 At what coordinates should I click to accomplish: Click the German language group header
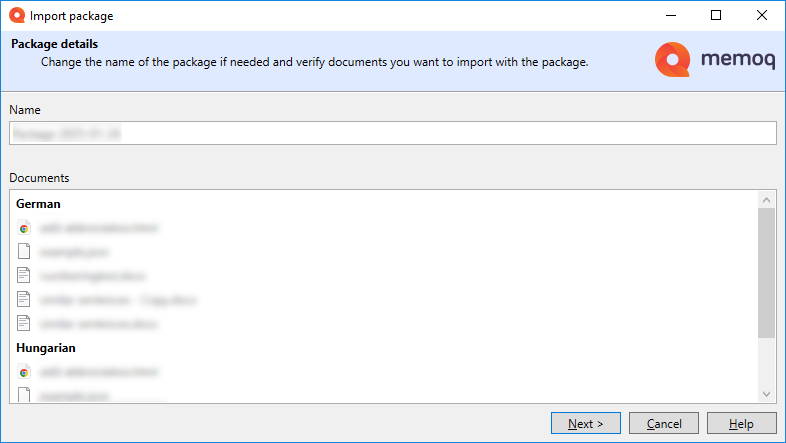click(38, 204)
